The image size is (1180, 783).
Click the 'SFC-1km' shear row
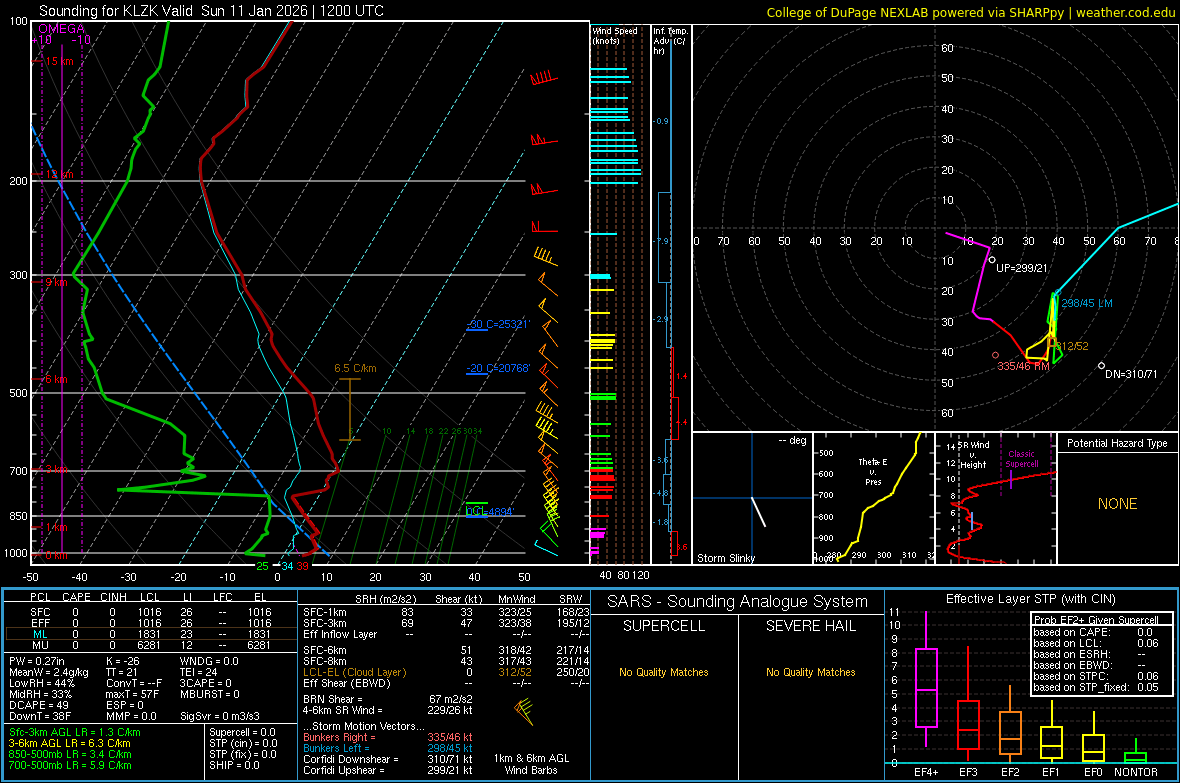coord(446,612)
